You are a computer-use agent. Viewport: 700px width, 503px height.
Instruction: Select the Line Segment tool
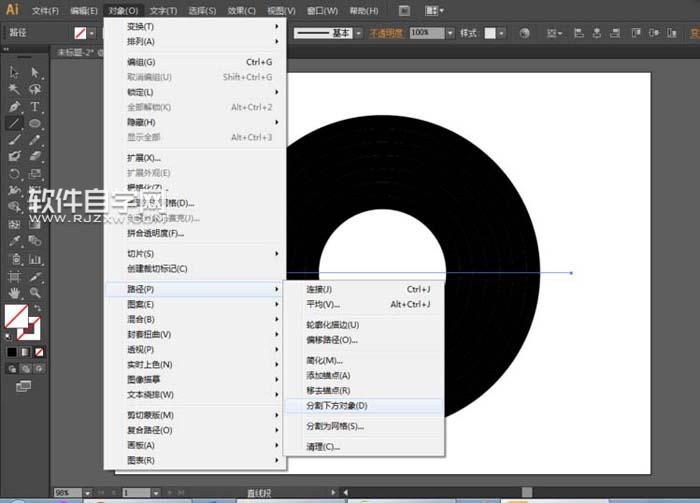(x=14, y=123)
